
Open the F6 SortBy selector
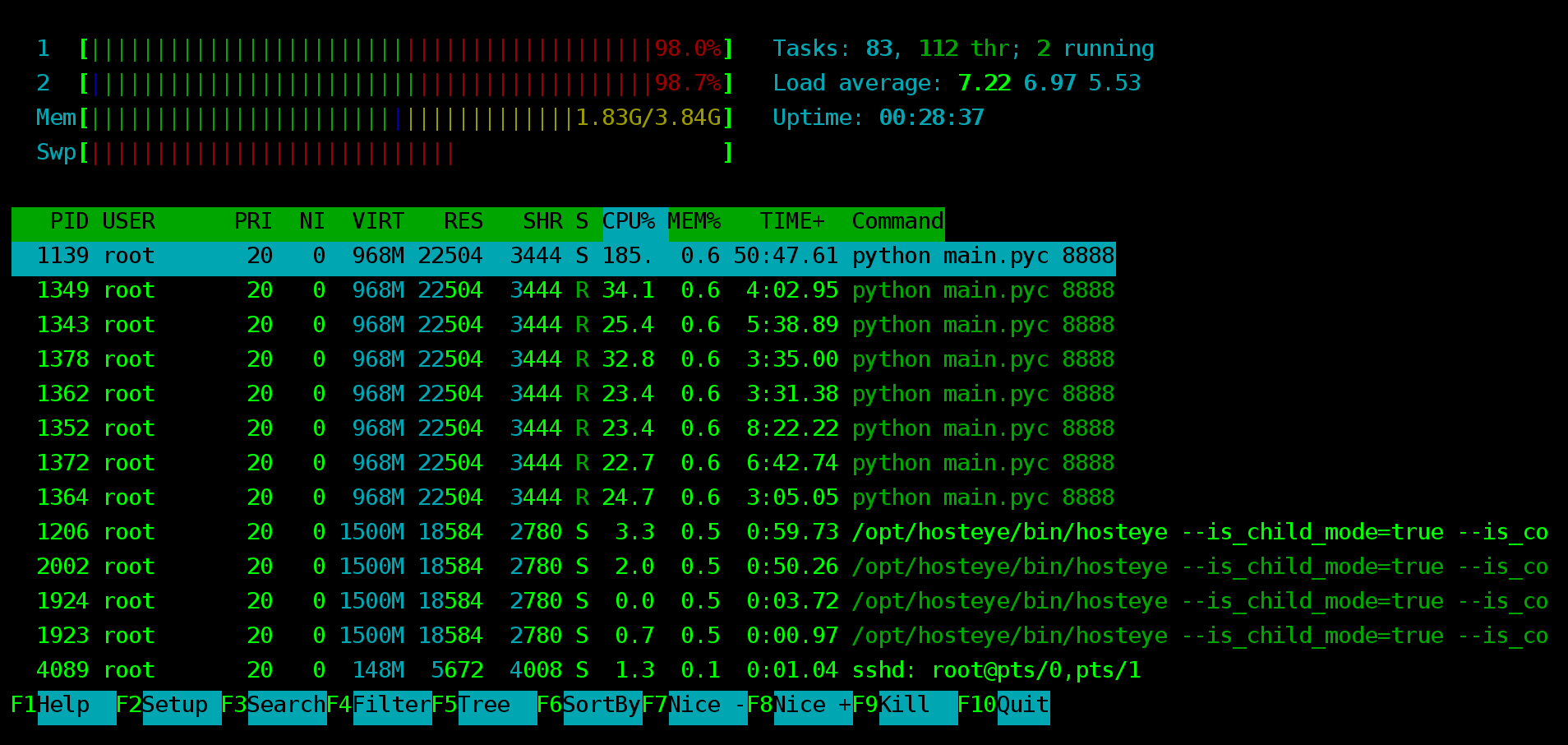point(590,706)
